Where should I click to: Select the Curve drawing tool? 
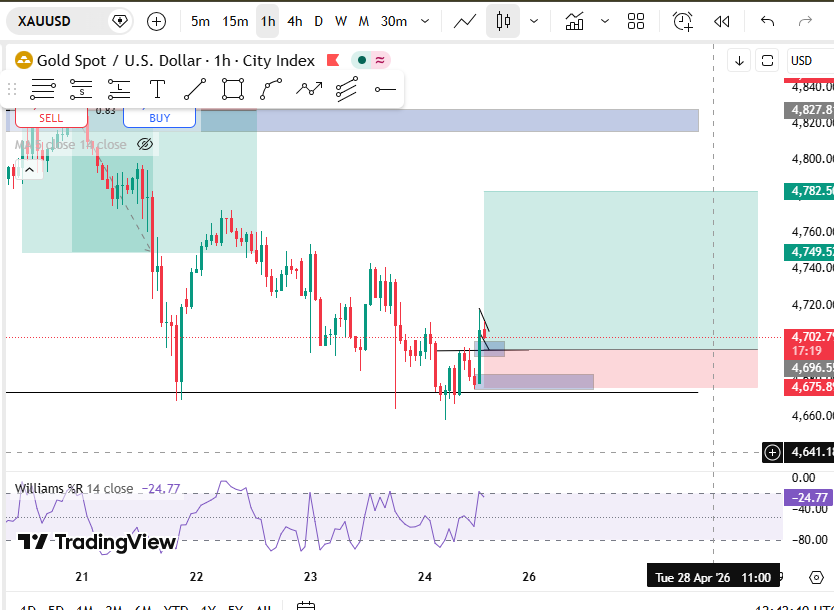point(271,89)
